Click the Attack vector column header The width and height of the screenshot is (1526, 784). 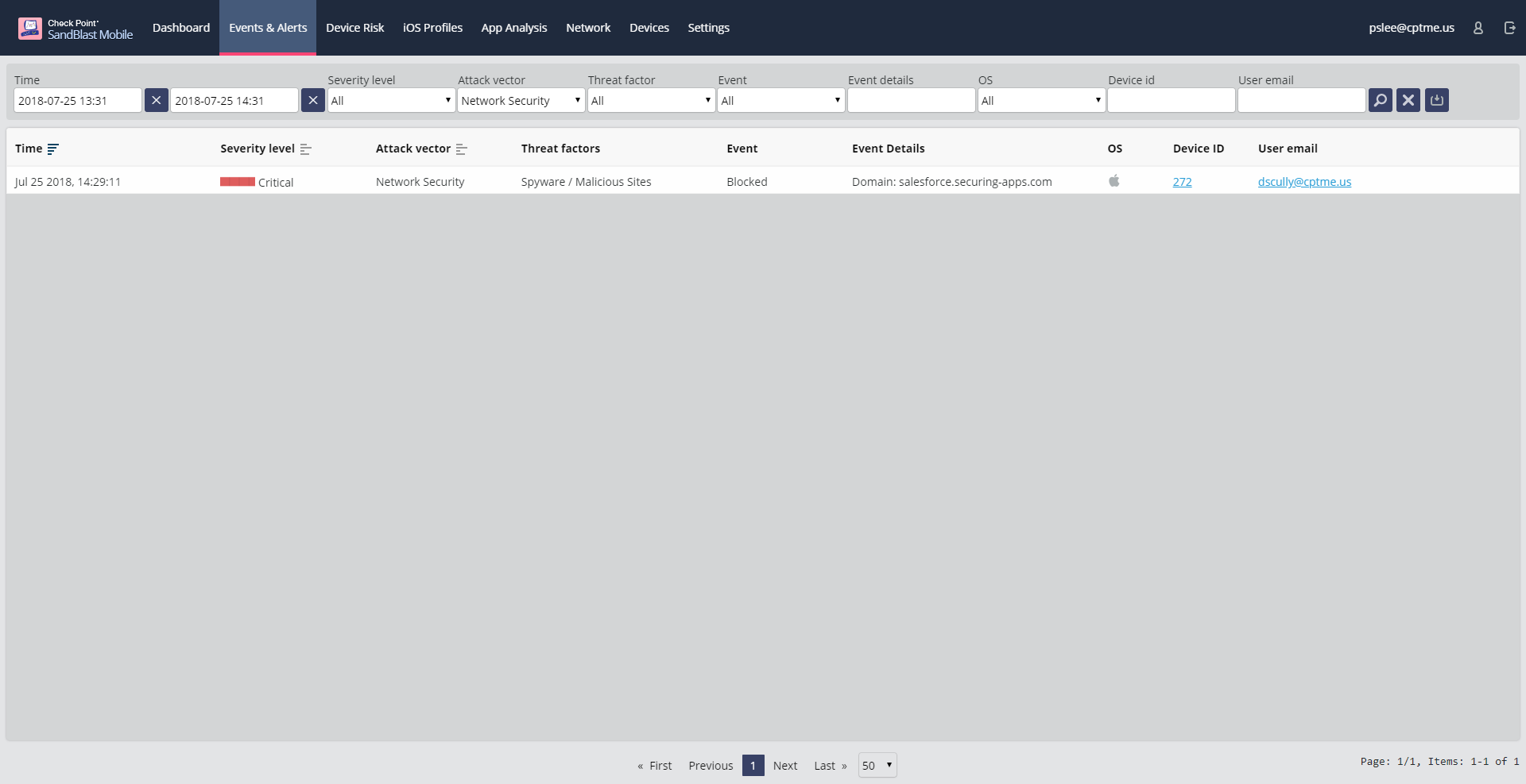413,149
